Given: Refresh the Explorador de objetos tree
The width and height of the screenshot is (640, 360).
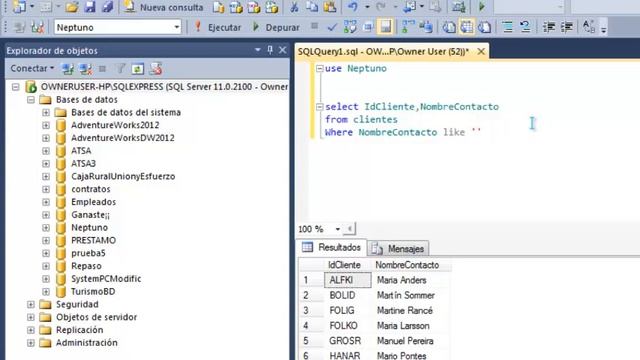Looking at the screenshot, I should point(138,69).
